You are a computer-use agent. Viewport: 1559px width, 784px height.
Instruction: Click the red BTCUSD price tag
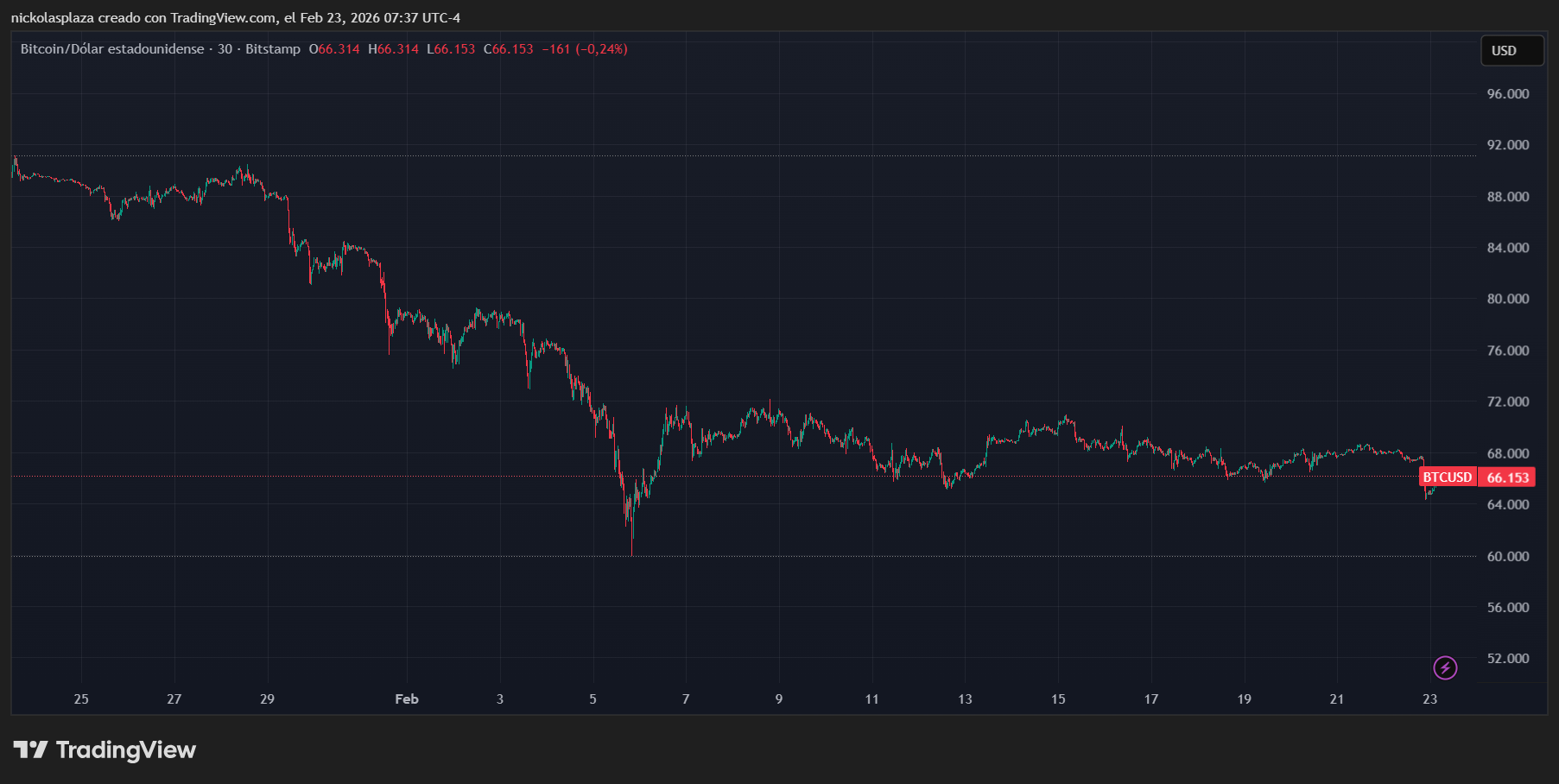click(1447, 477)
